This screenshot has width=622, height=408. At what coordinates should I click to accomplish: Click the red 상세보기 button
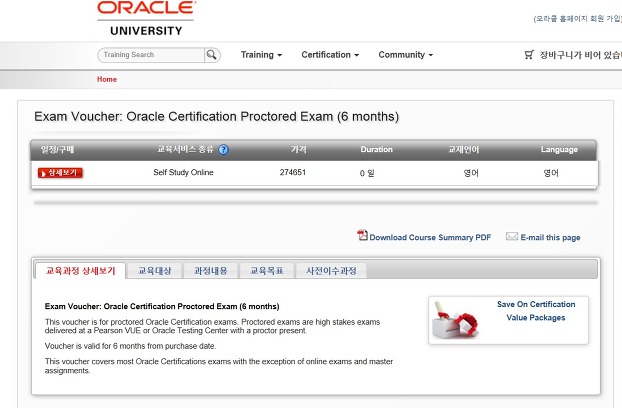[x=60, y=173]
